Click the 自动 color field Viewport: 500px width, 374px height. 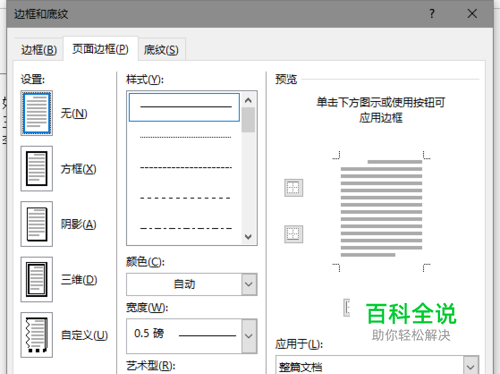[184, 284]
